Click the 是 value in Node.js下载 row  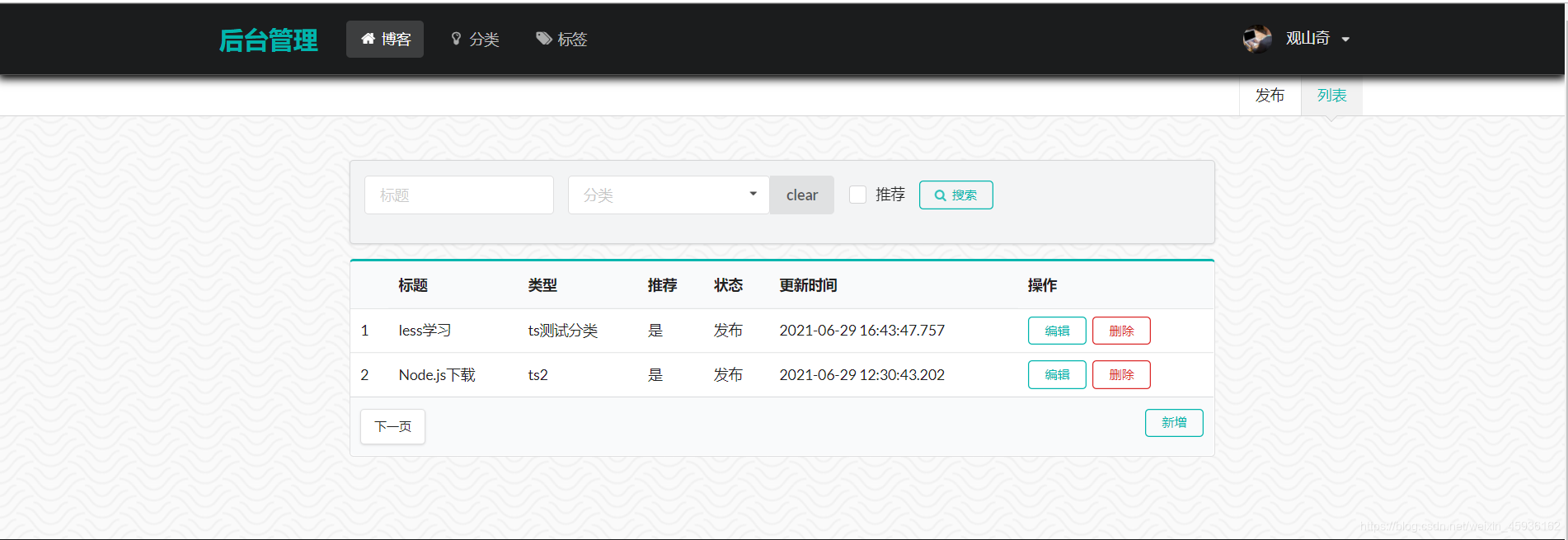point(655,375)
